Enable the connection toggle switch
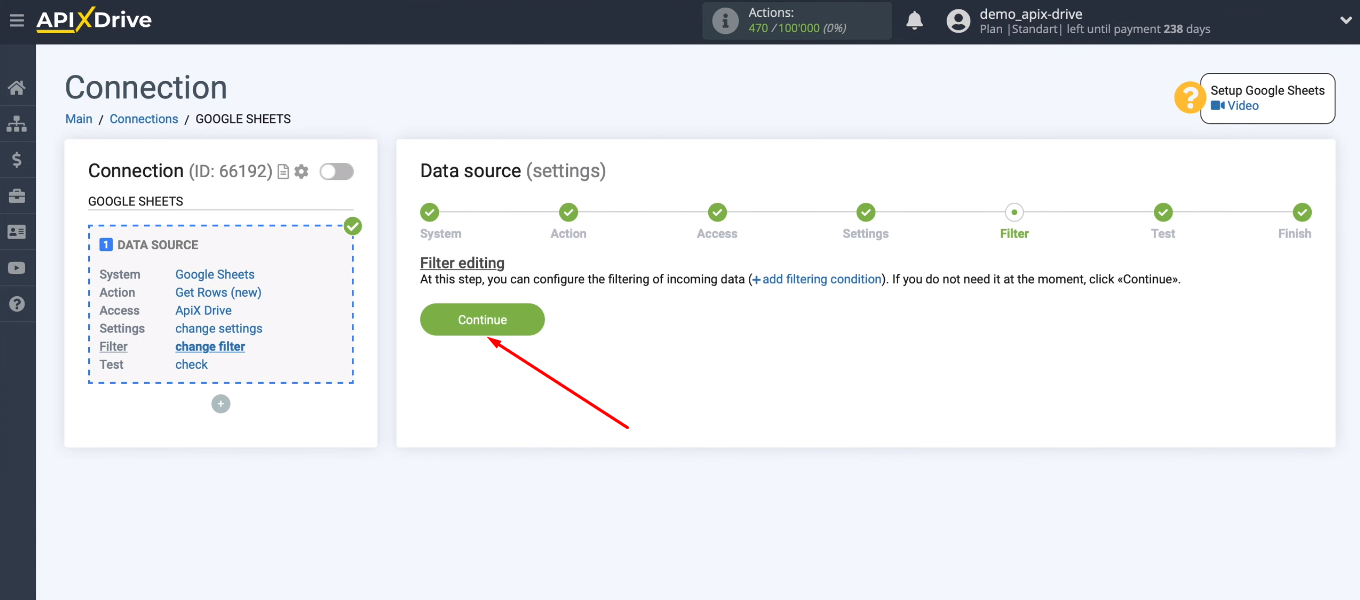Viewport: 1360px width, 600px height. click(337, 171)
